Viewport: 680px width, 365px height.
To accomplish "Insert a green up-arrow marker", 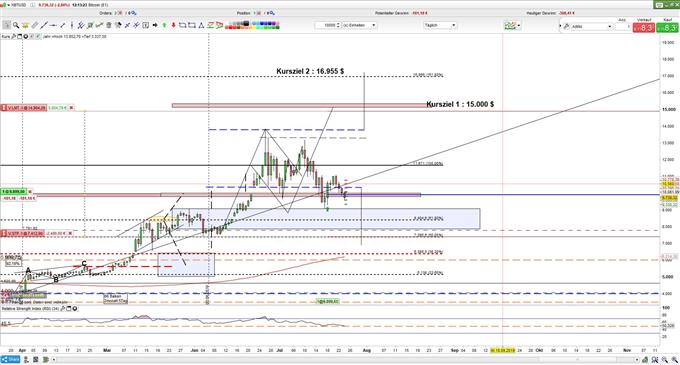I will tap(164, 25).
